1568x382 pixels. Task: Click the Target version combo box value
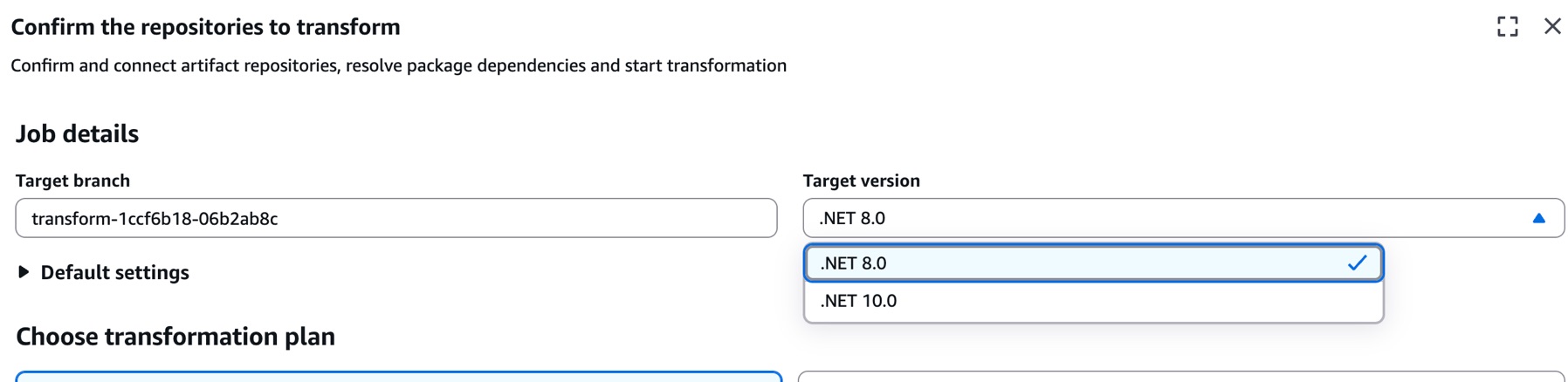(x=852, y=218)
